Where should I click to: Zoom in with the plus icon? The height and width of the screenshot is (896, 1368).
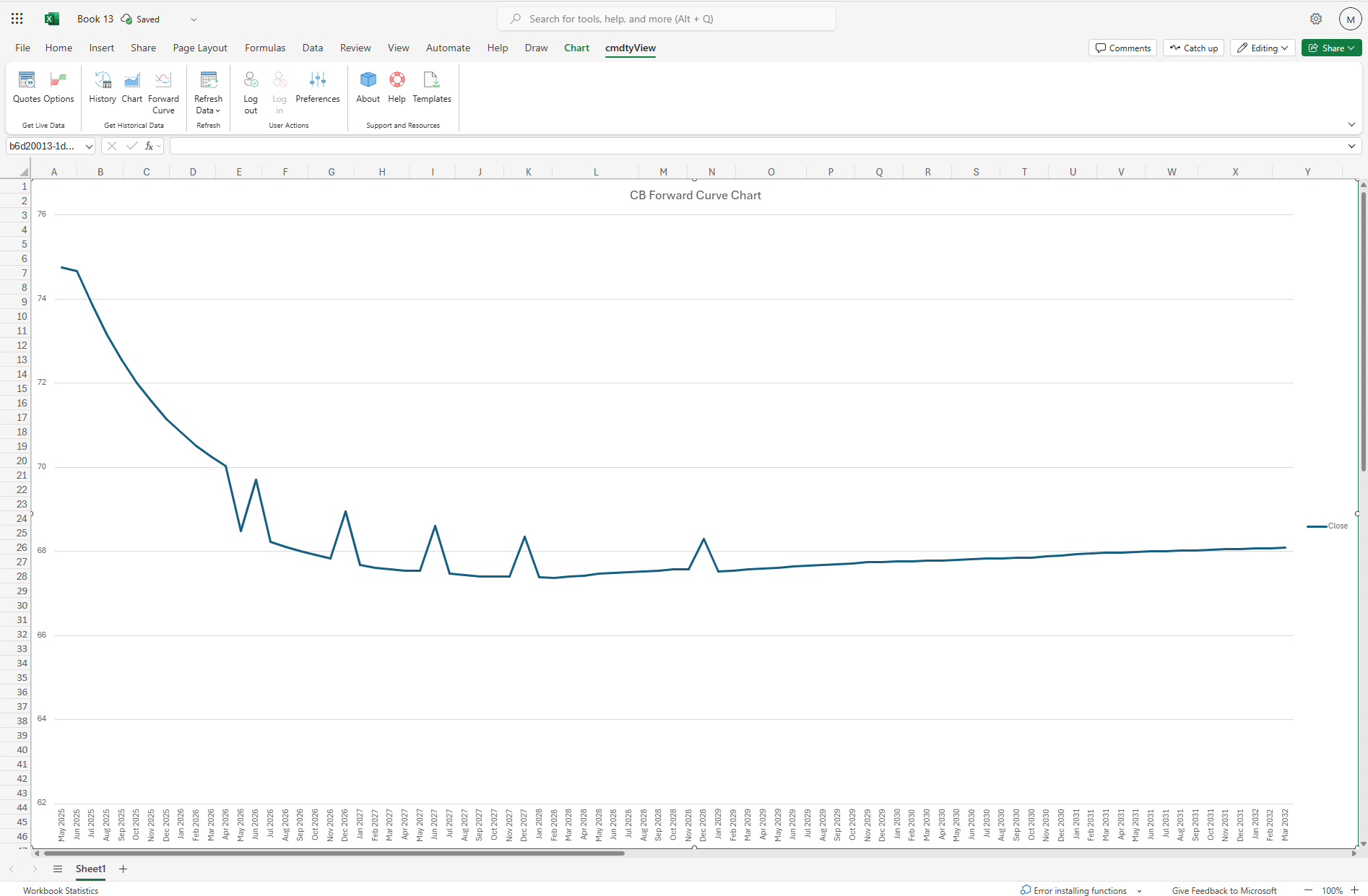click(1355, 890)
